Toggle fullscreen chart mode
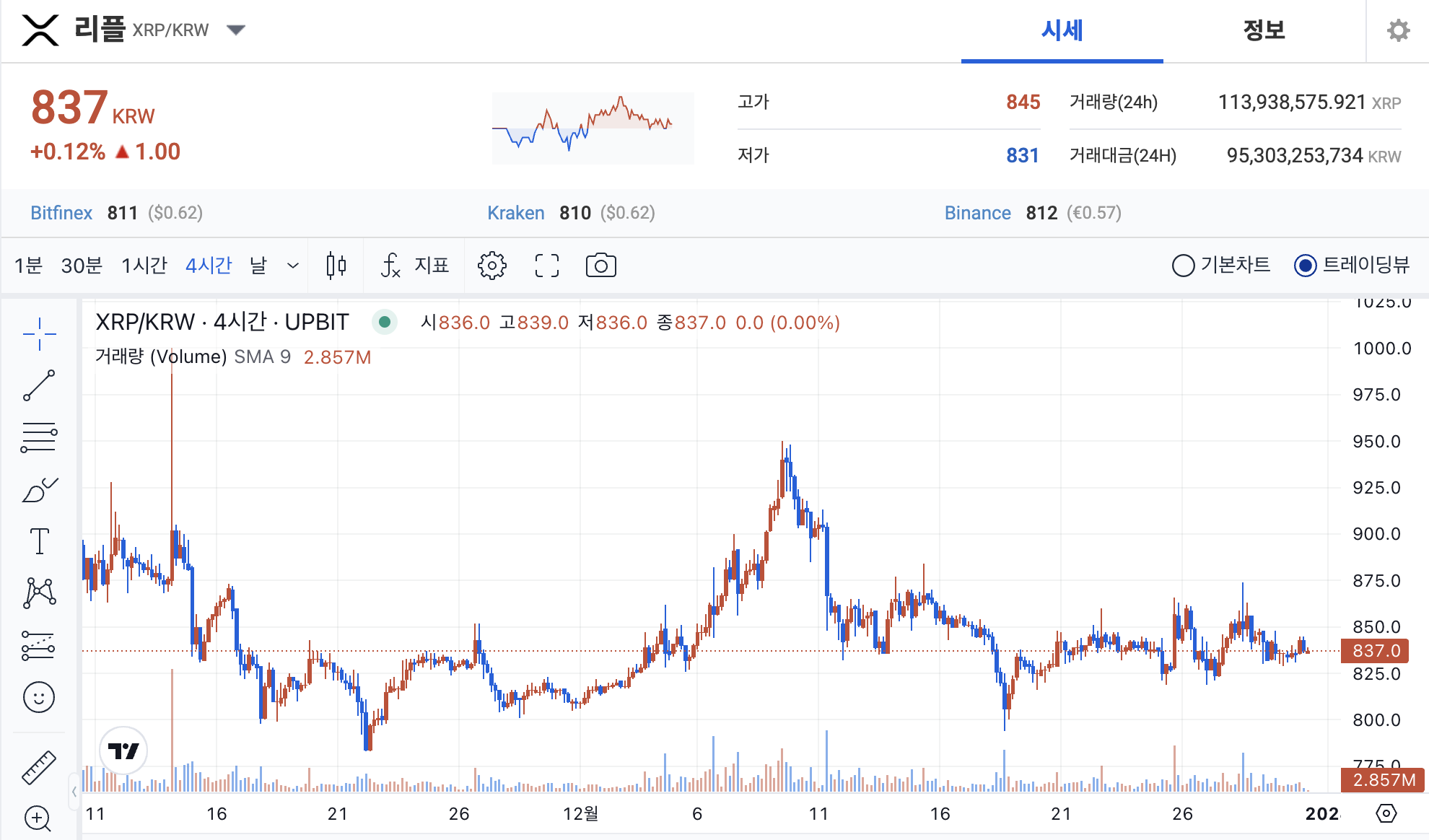Viewport: 1429px width, 840px height. pos(547,266)
